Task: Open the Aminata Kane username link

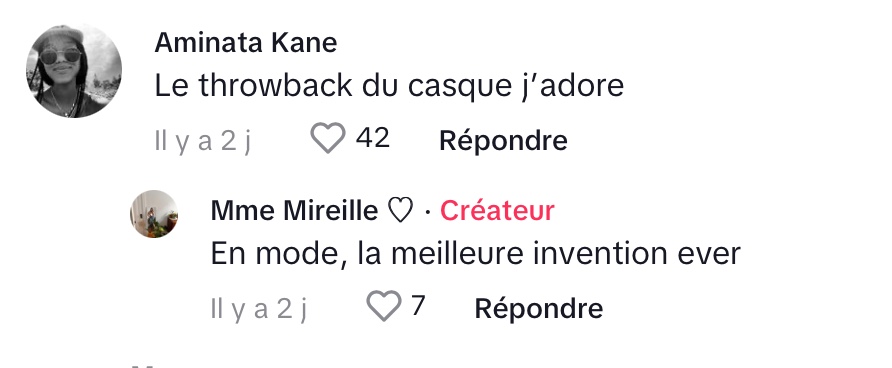Action: [x=246, y=43]
